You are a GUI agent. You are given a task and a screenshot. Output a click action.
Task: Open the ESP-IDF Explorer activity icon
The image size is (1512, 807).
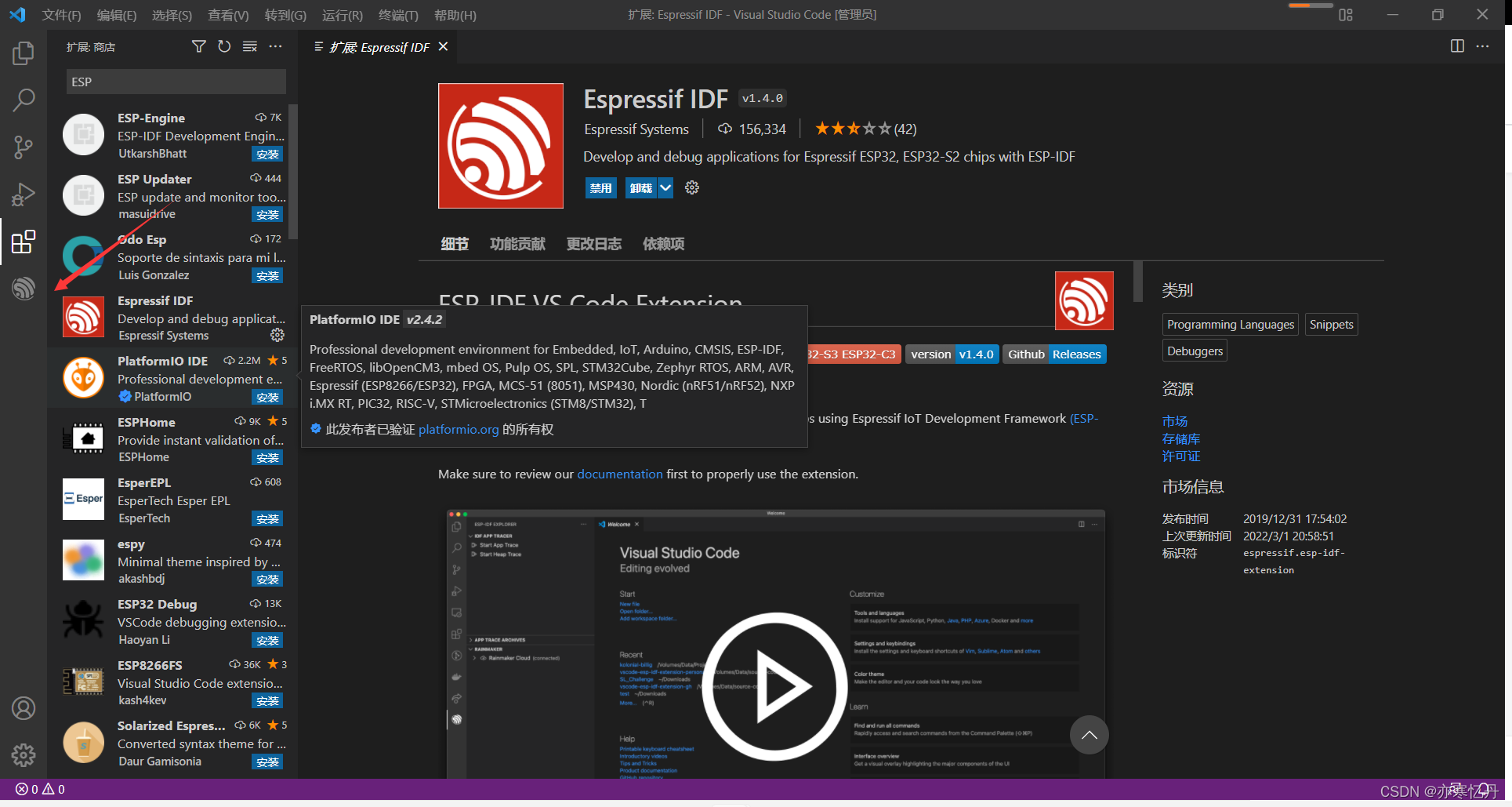24,289
